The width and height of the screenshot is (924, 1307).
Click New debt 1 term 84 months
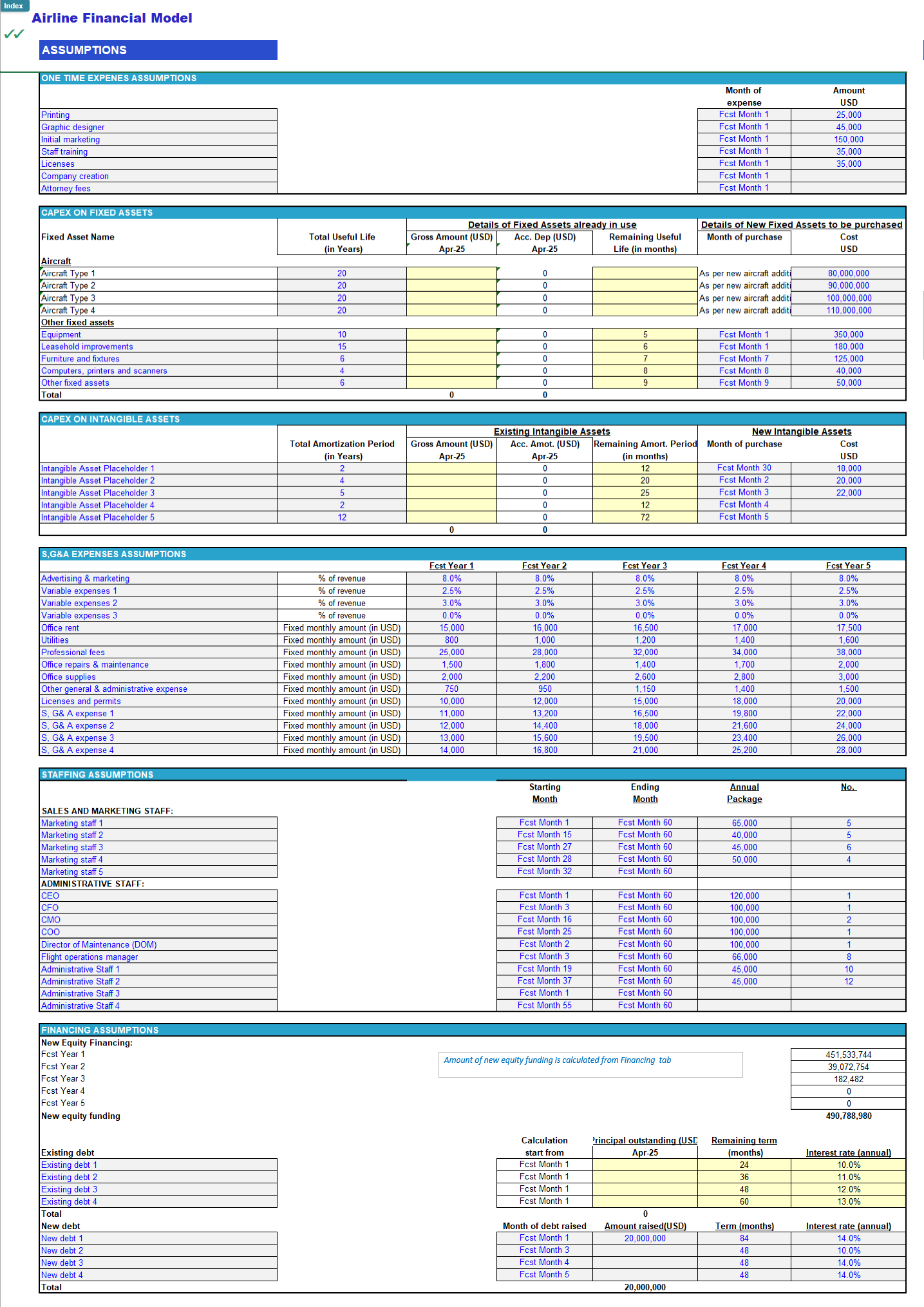[744, 1239]
